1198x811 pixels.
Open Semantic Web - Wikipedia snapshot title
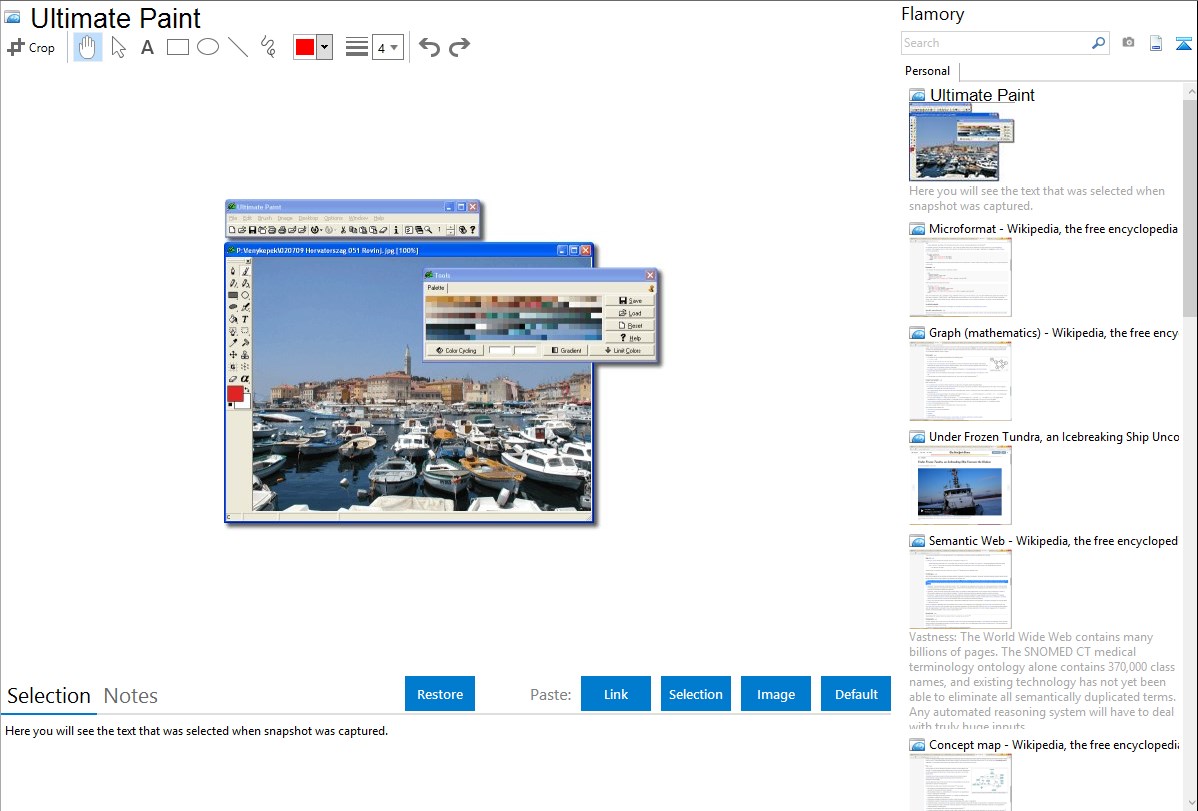click(1053, 541)
